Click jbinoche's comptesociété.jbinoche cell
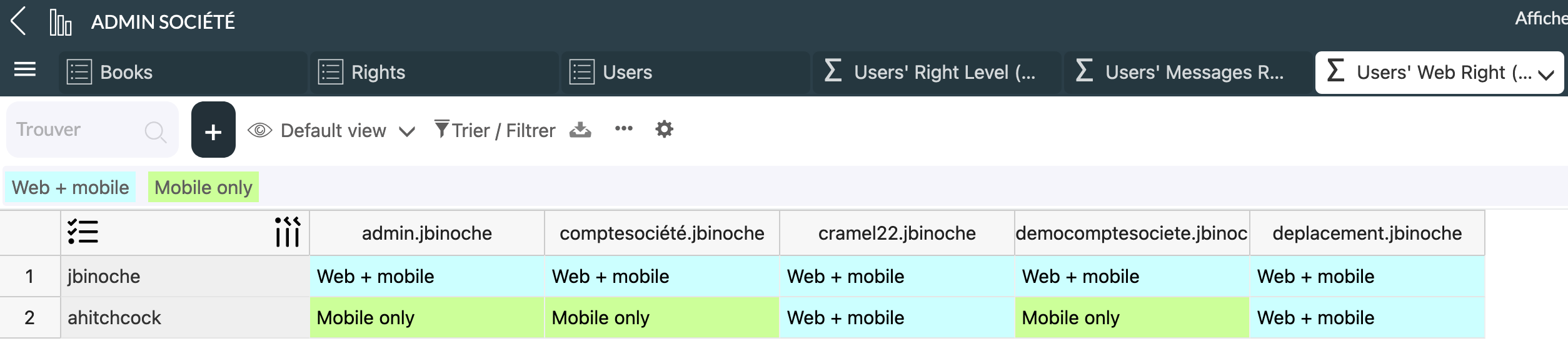Viewport: 1568px width, 348px height. click(662, 276)
